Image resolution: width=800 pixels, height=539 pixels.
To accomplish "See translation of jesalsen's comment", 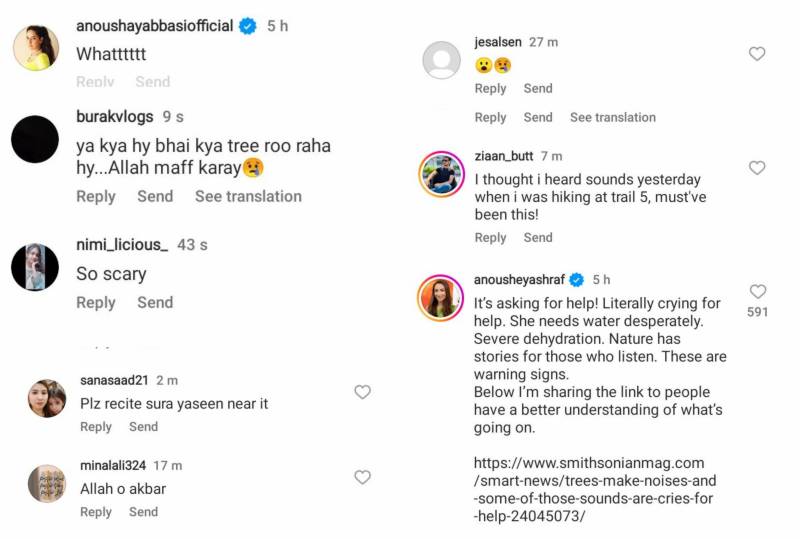I will point(612,117).
